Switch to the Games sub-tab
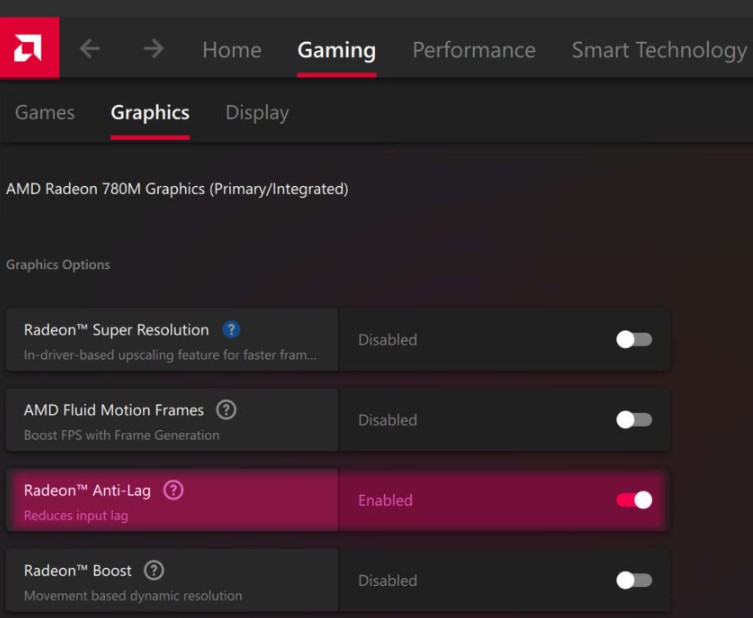753x618 pixels. (x=45, y=112)
